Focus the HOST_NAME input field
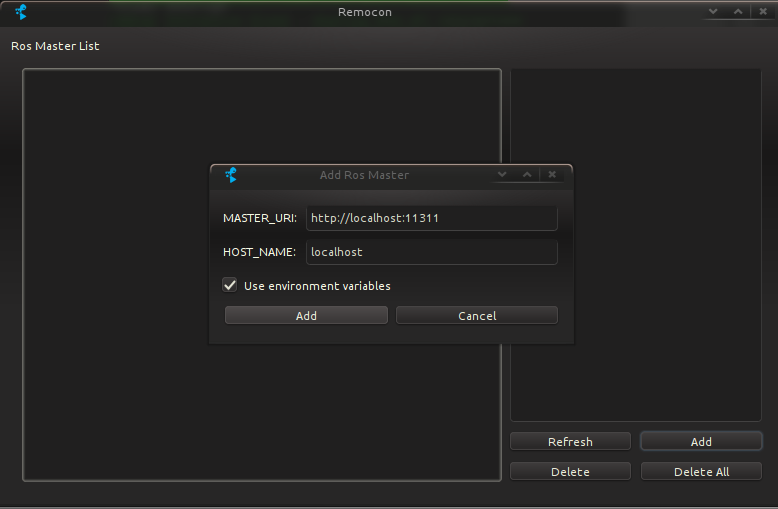The height and width of the screenshot is (509, 778). tap(431, 252)
